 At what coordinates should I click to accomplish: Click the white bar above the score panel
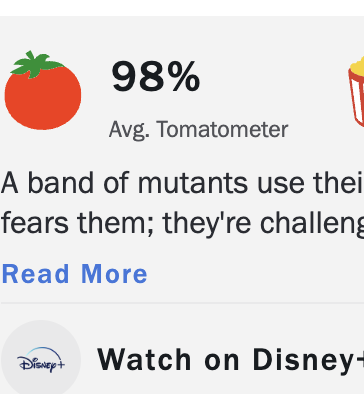coord(182,8)
